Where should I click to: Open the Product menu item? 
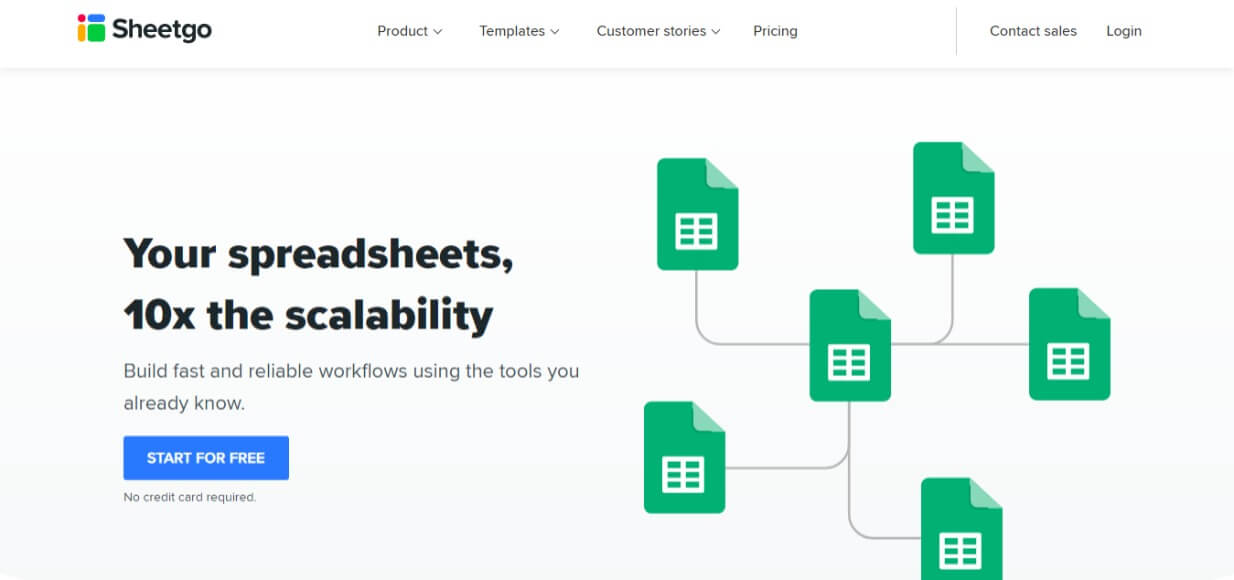[x=402, y=31]
